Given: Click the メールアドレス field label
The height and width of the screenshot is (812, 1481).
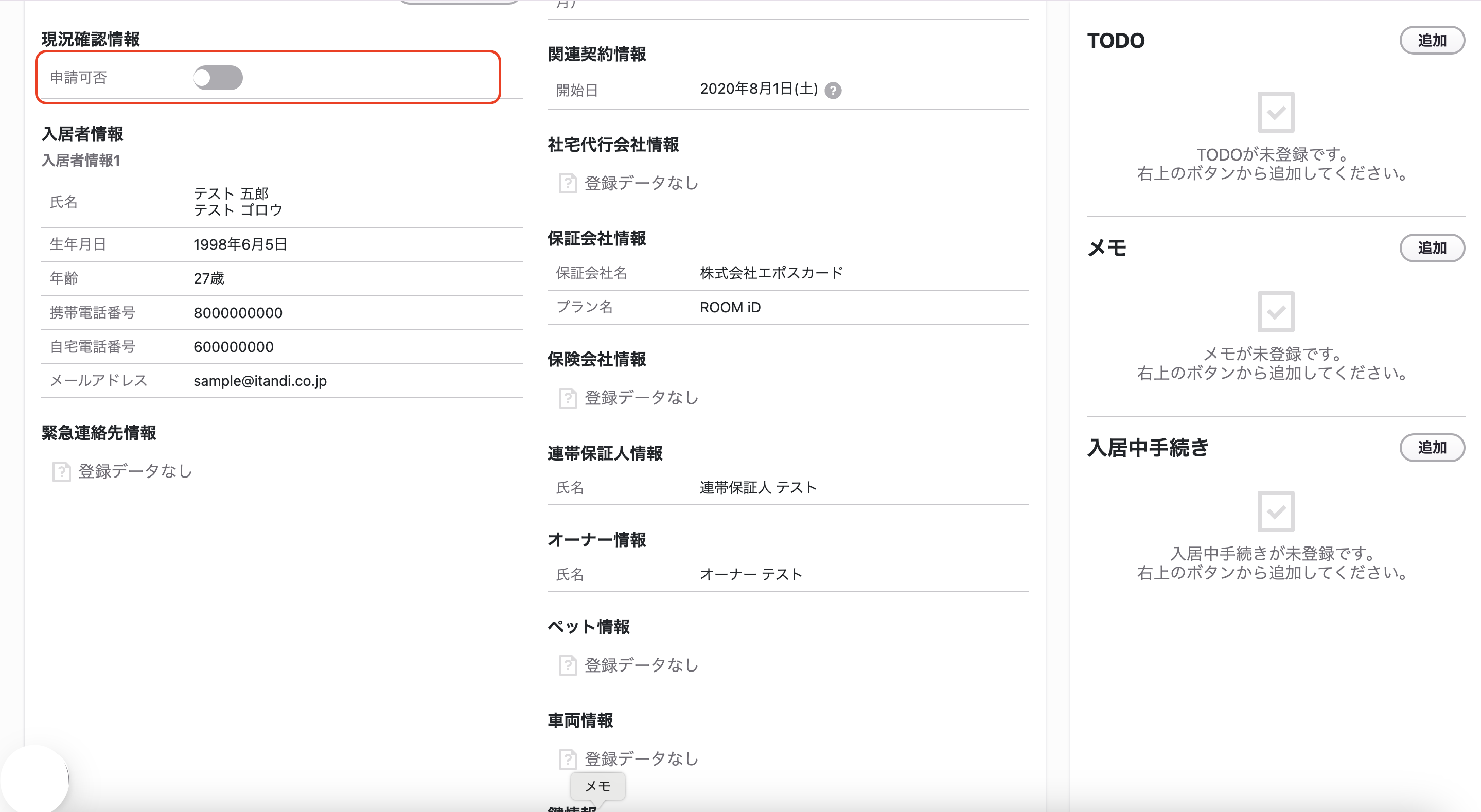Looking at the screenshot, I should [x=99, y=381].
